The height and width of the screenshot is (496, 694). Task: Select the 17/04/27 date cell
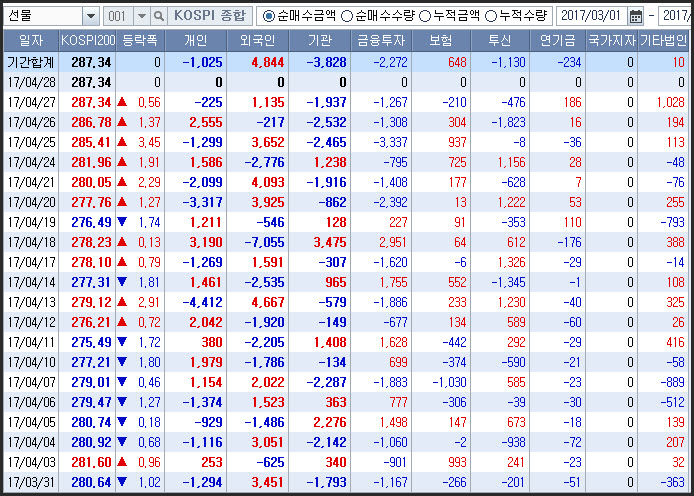click(31, 102)
